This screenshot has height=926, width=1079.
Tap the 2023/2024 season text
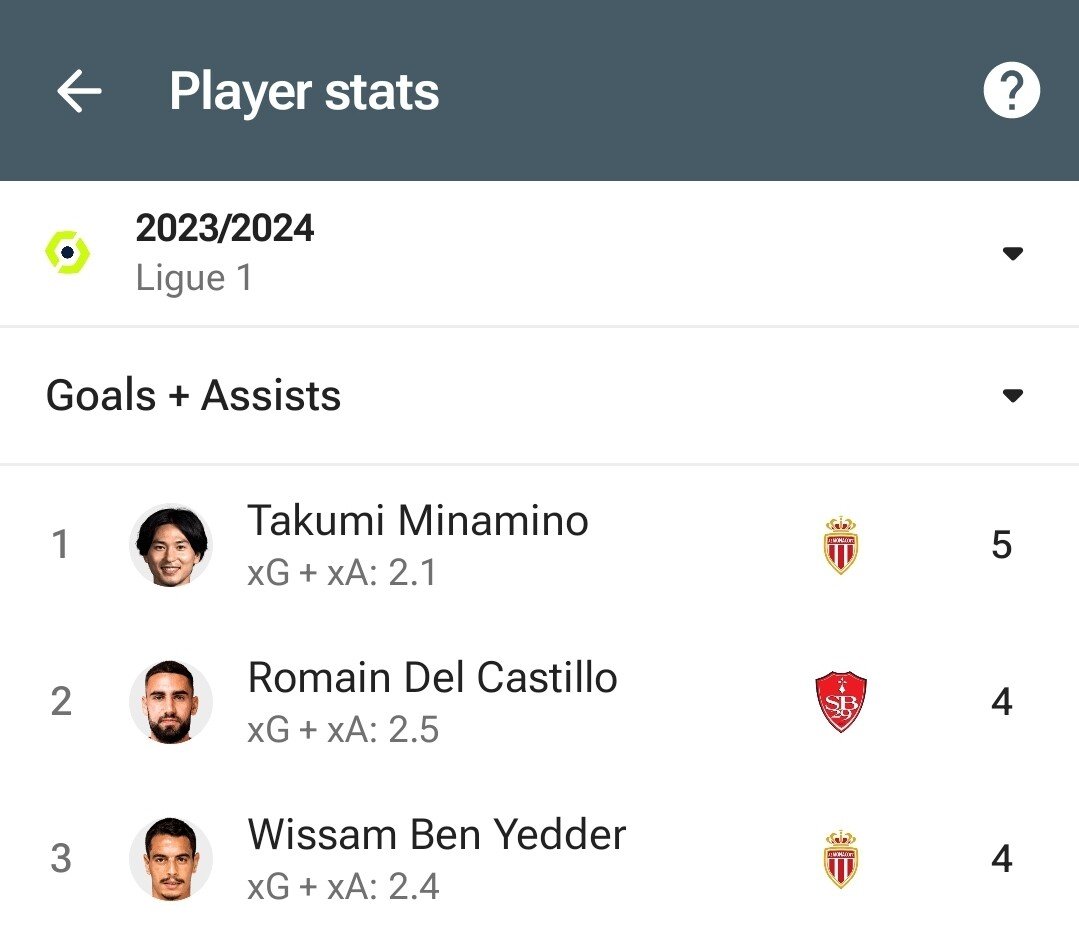pos(225,229)
